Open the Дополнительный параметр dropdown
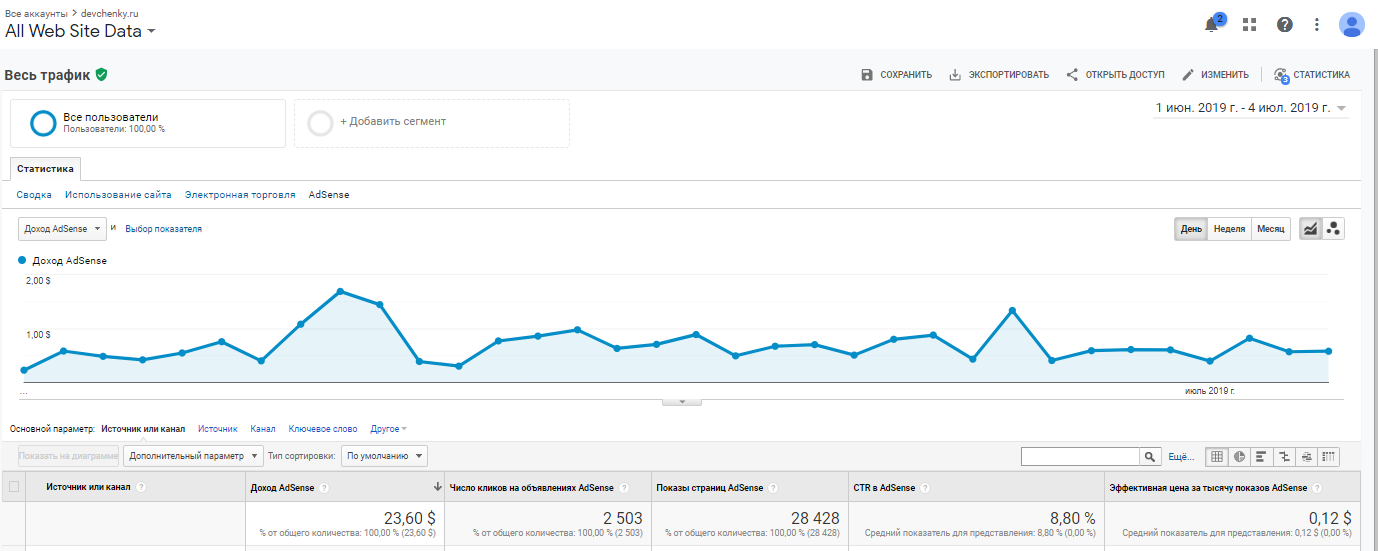 [x=193, y=456]
